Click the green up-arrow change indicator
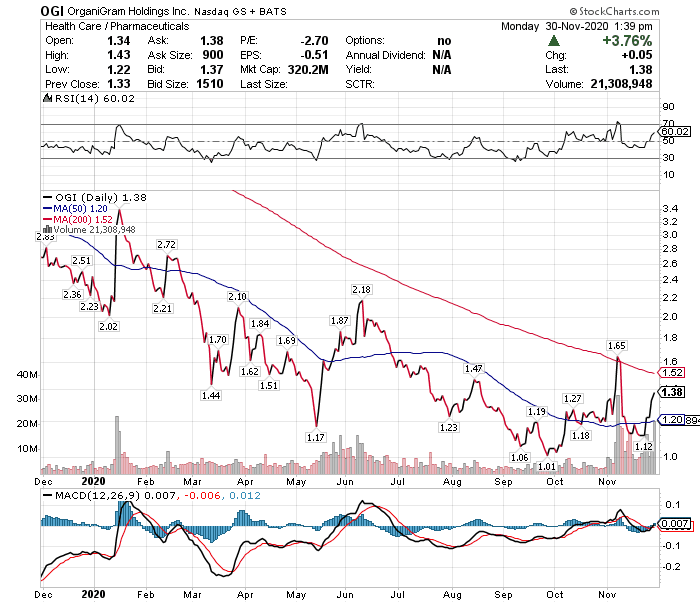The image size is (700, 603). 554,41
